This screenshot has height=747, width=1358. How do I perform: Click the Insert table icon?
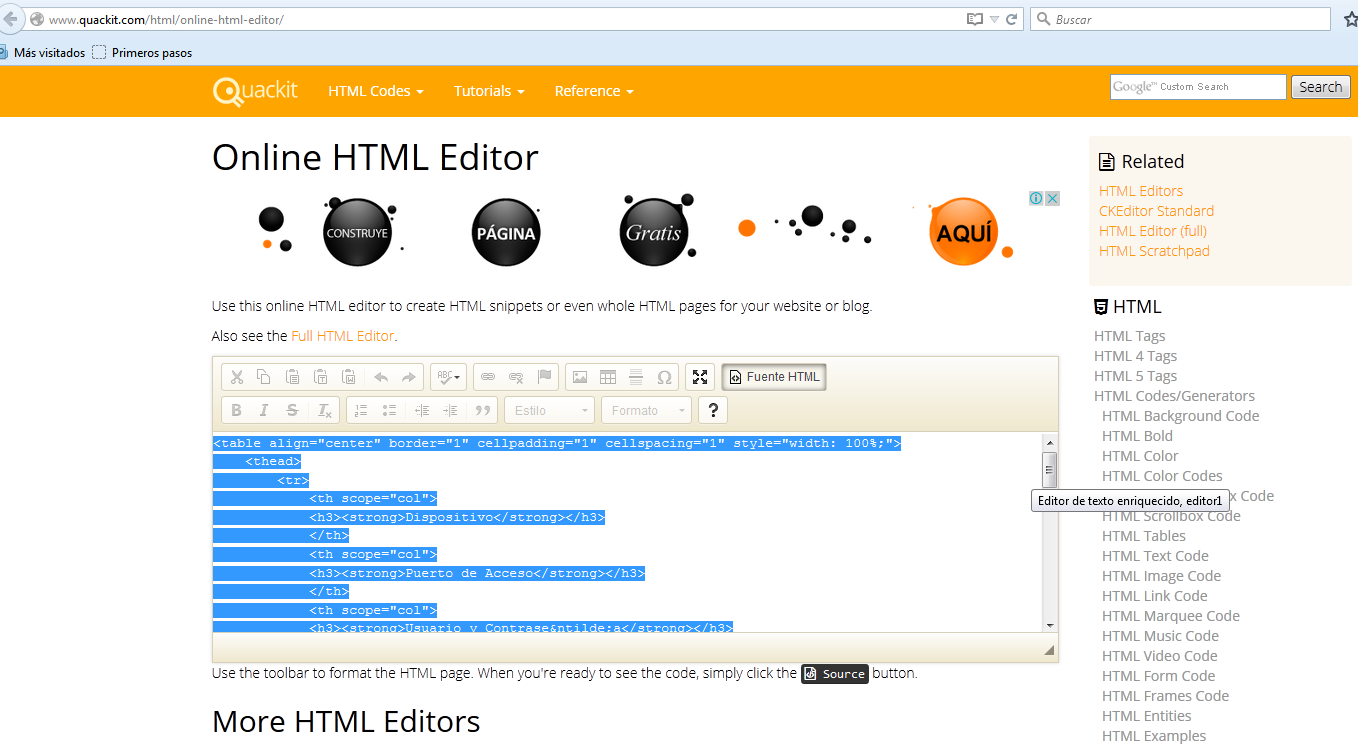[x=608, y=377]
